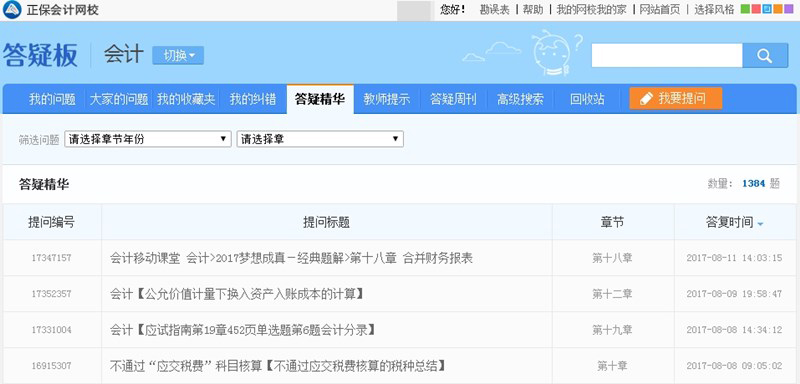Screen dimensions: 800x384
Task: Open the 高级搜索 tab
Action: coord(520,99)
